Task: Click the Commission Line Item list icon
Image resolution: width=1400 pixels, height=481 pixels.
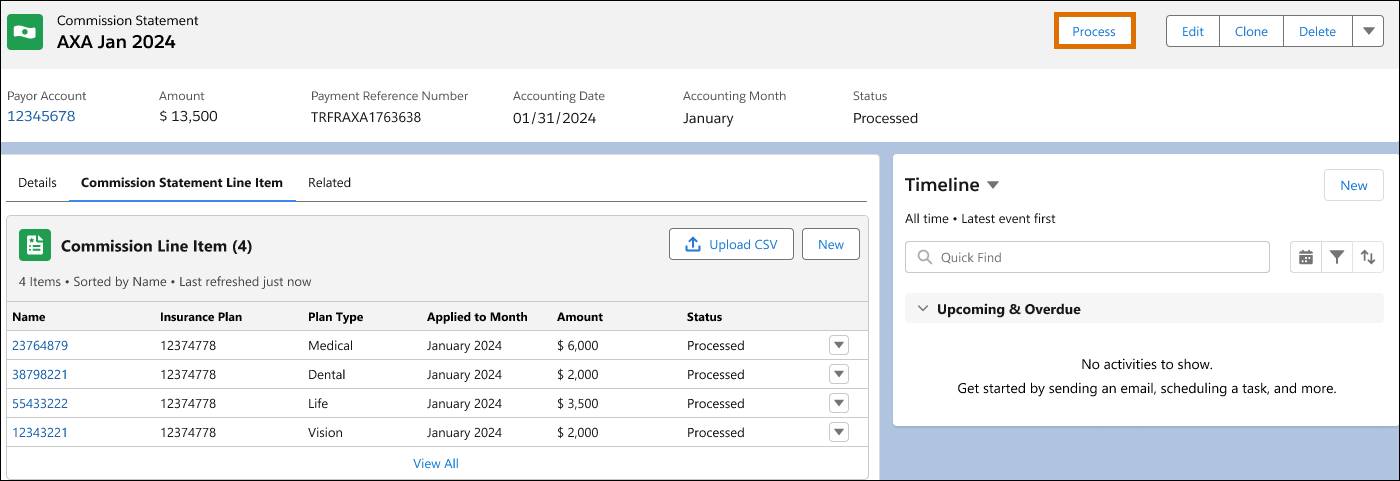Action: click(35, 245)
